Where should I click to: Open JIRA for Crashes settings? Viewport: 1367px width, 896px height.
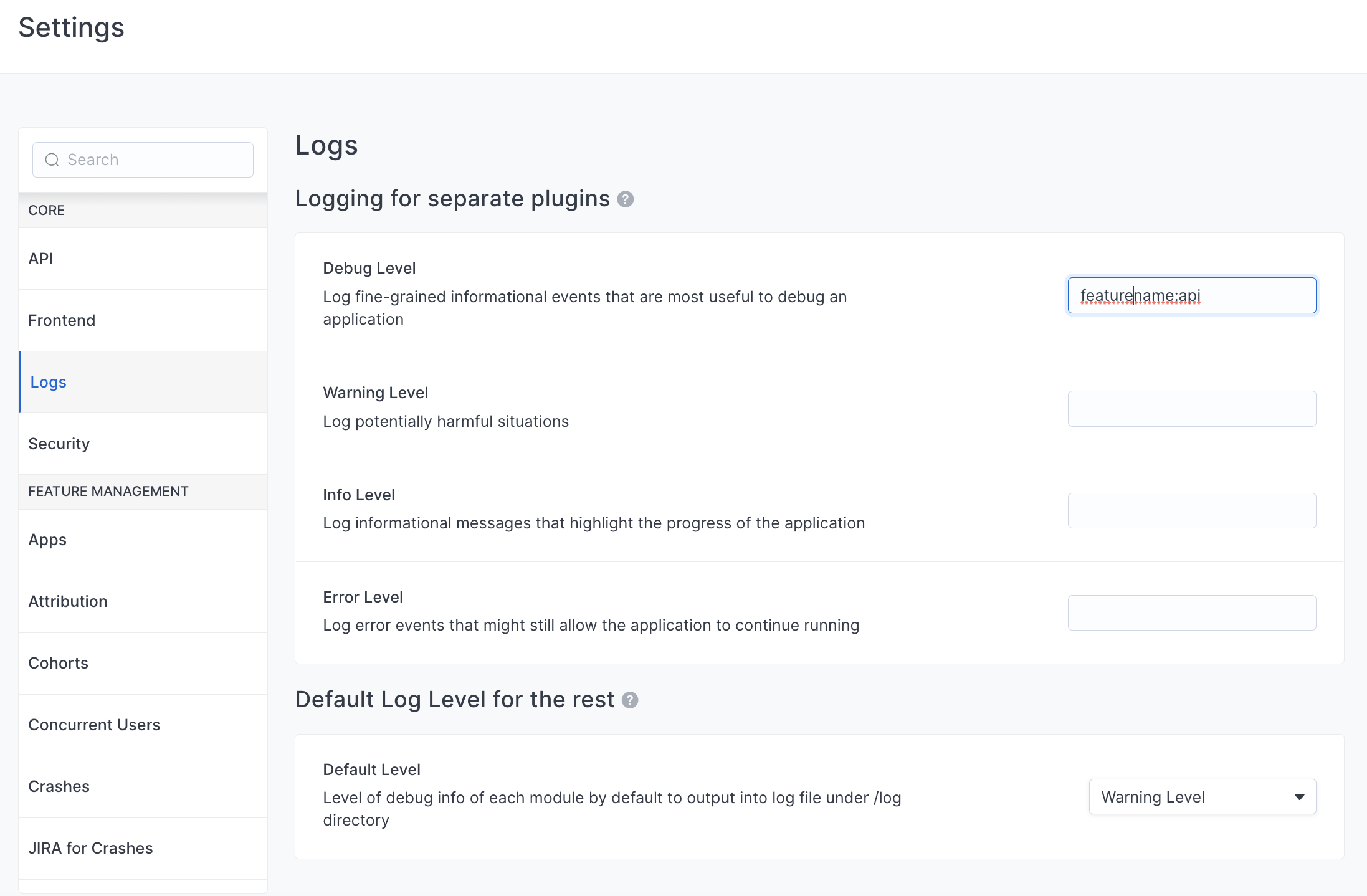143,849
